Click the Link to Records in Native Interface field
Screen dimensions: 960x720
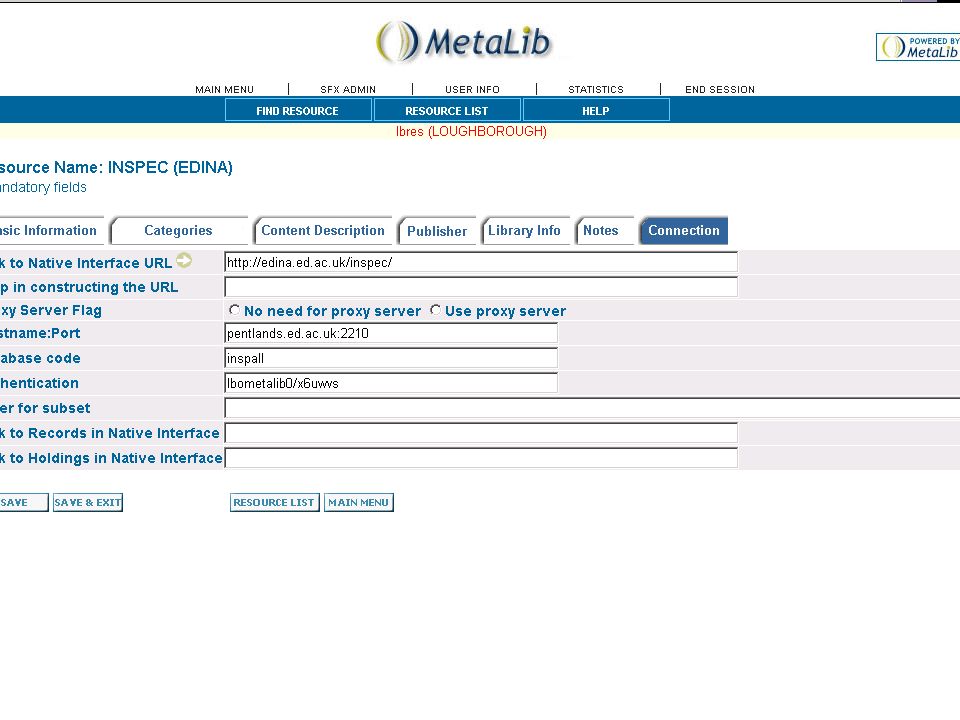pos(481,433)
